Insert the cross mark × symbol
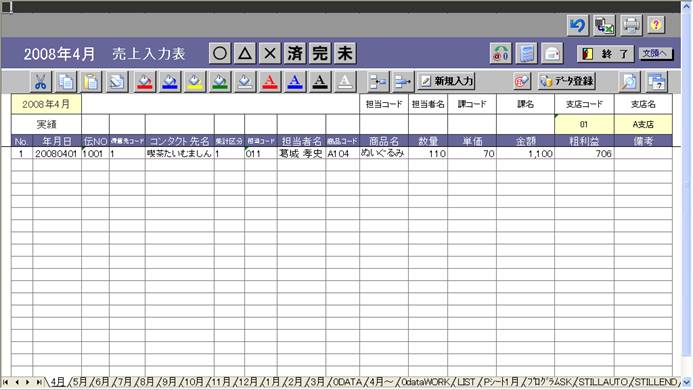 [270, 54]
